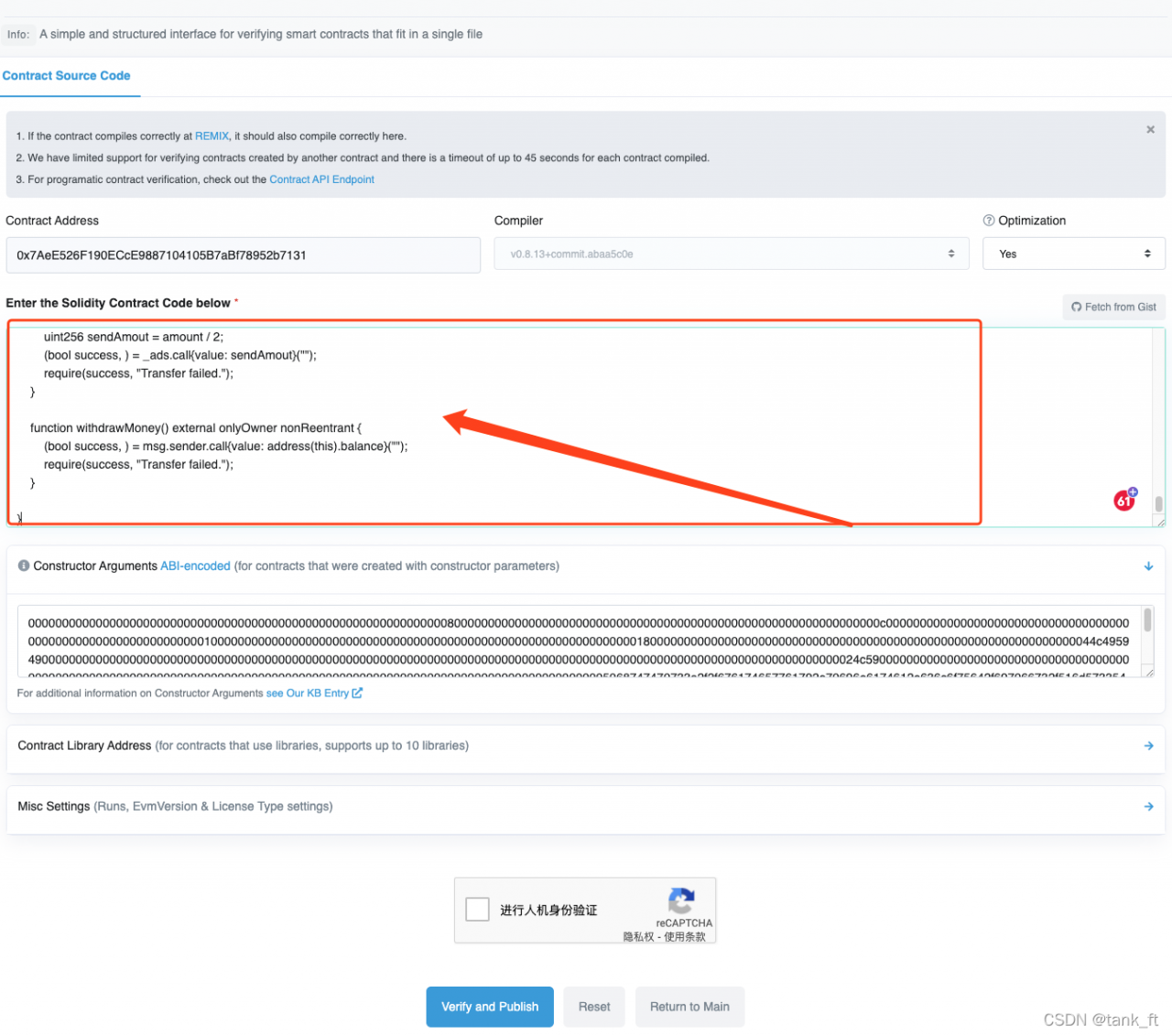The width and height of the screenshot is (1172, 1036).
Task: Click the Gist icon on Fetch from Gist
Action: tap(1076, 307)
